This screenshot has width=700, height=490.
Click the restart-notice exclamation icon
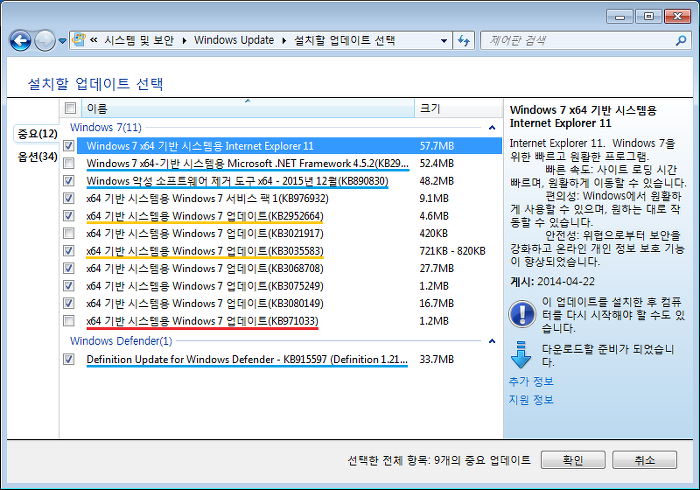tap(522, 313)
